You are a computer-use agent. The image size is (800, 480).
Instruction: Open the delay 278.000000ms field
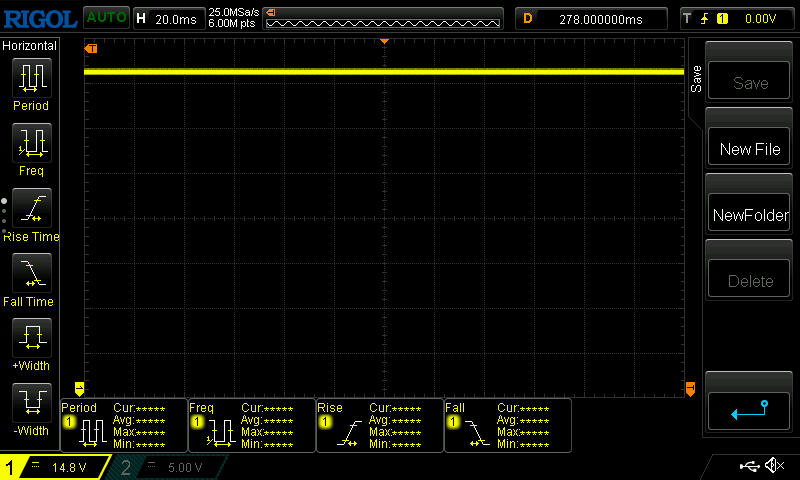592,18
